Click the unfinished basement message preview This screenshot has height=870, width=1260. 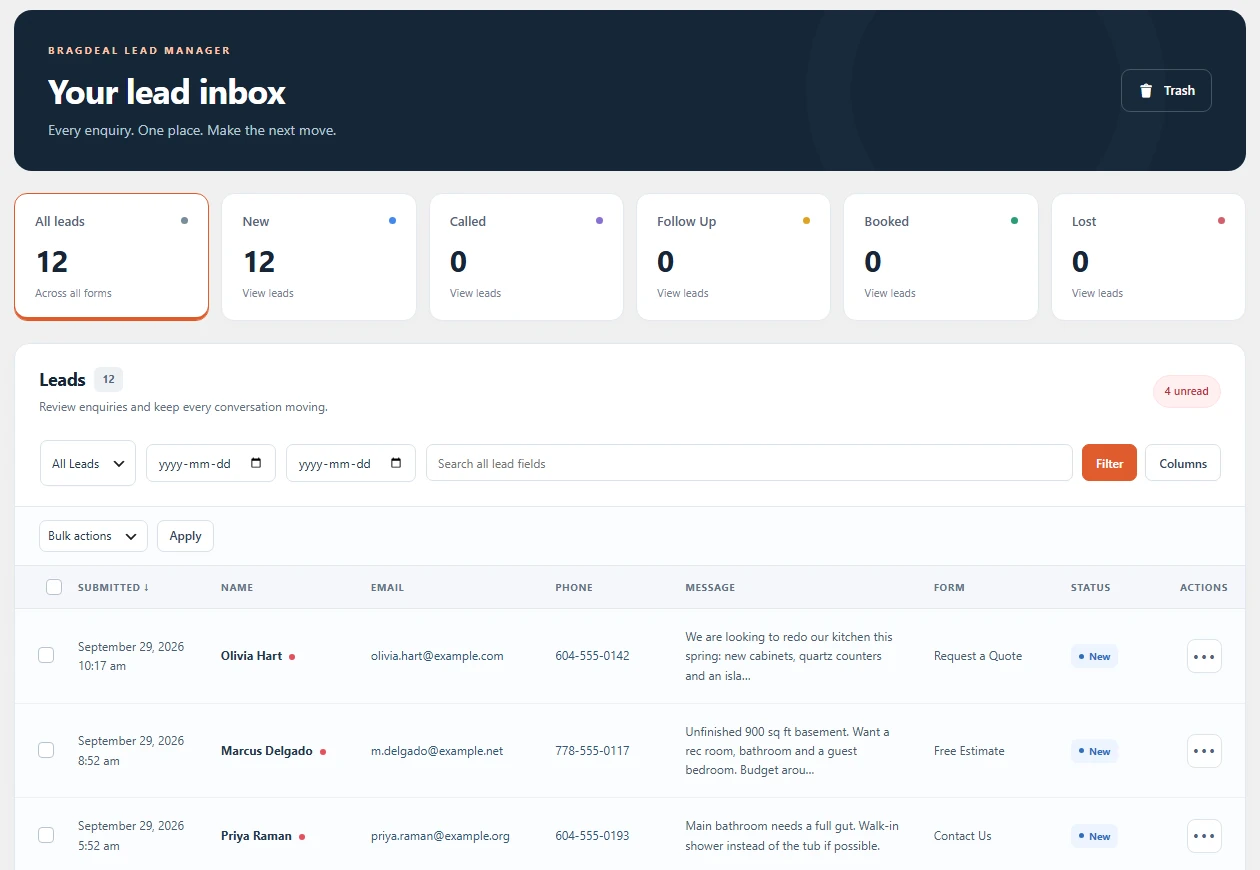(787, 751)
